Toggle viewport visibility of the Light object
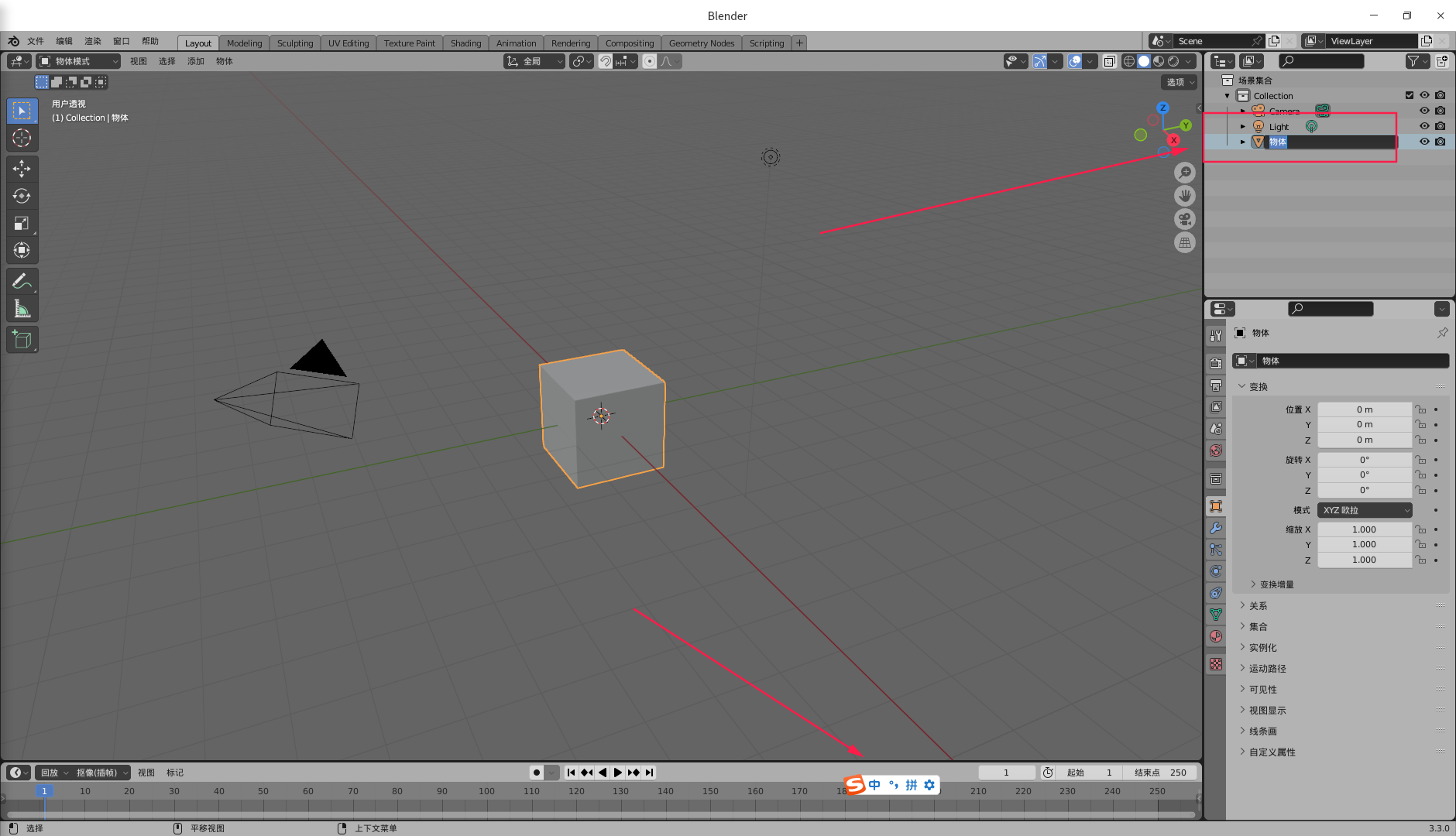Viewport: 1456px width, 836px height. (1425, 126)
